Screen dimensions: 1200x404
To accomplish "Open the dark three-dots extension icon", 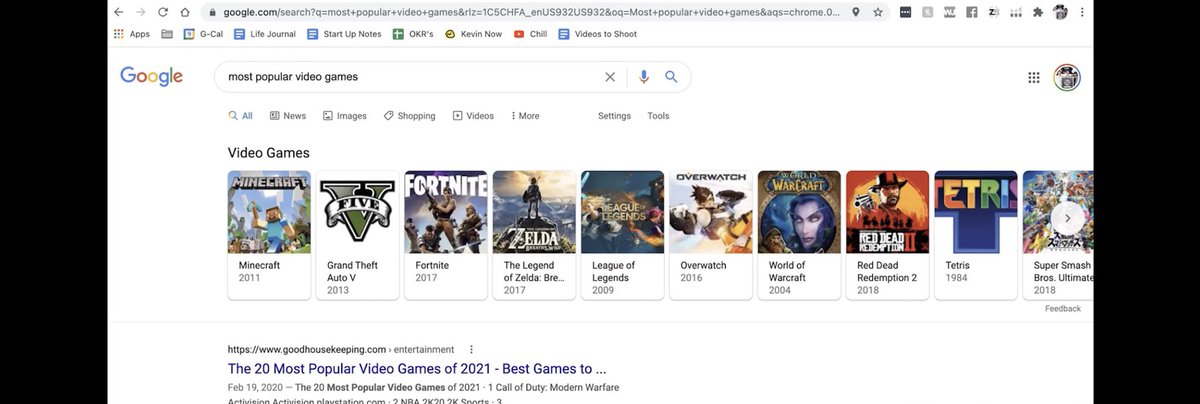I will (905, 12).
